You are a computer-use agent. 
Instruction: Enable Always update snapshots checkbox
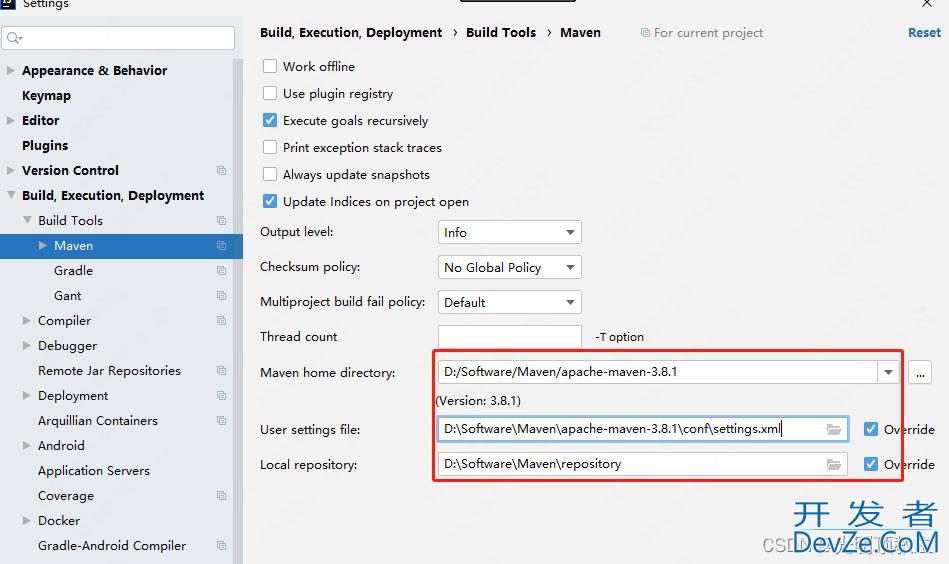pos(270,174)
